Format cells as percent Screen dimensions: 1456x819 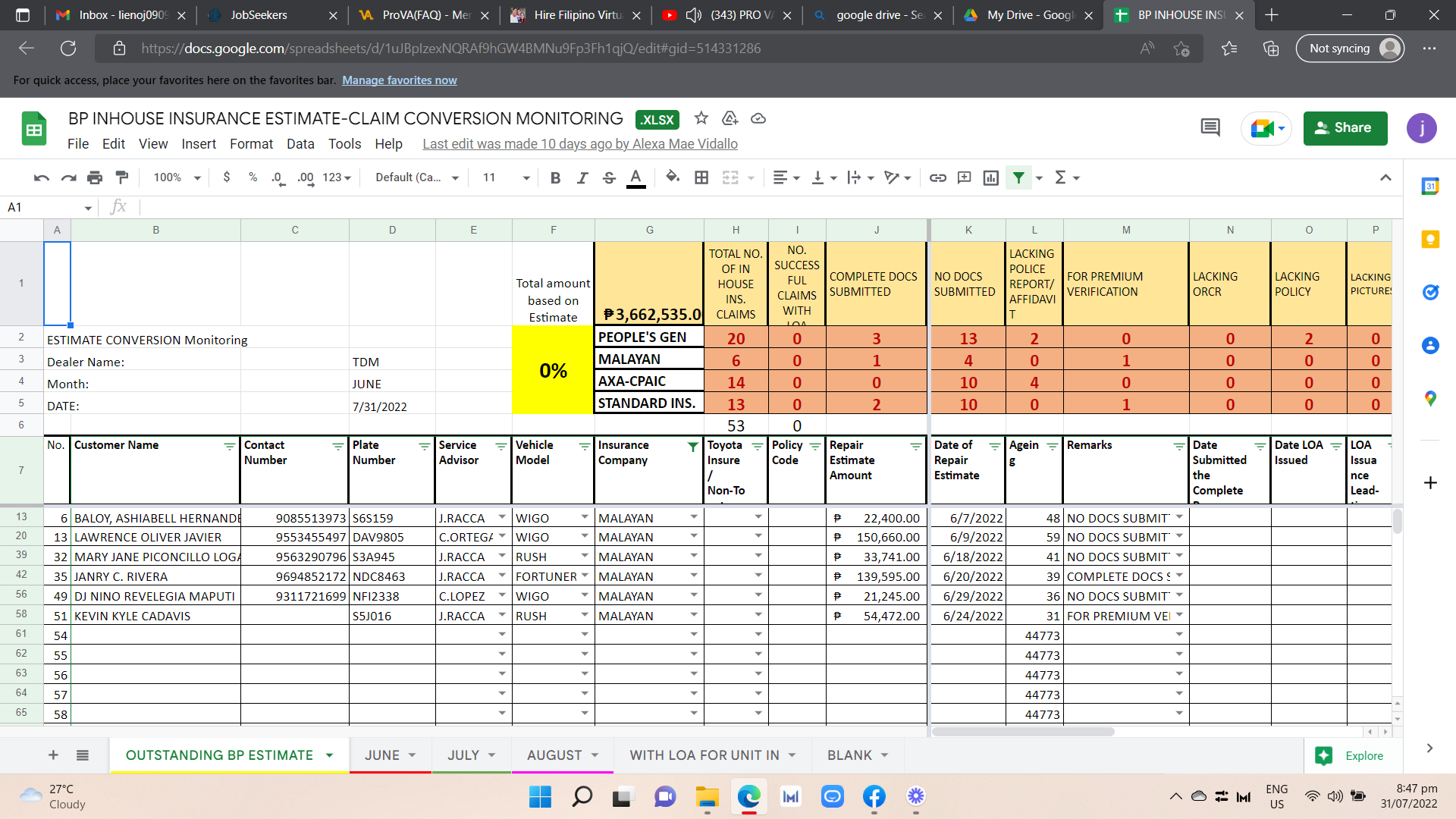coord(253,177)
